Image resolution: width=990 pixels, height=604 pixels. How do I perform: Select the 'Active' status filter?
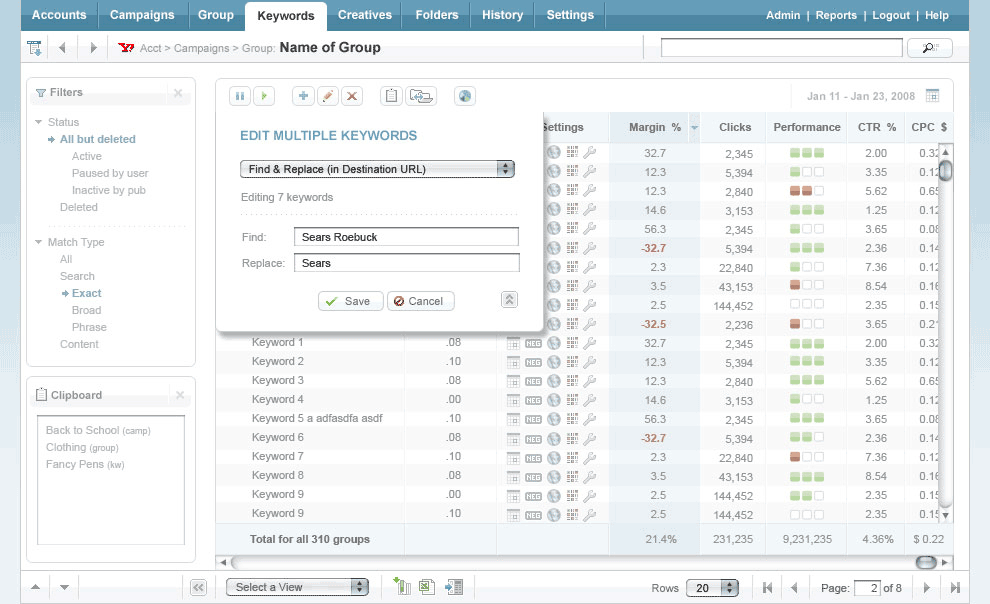87,156
